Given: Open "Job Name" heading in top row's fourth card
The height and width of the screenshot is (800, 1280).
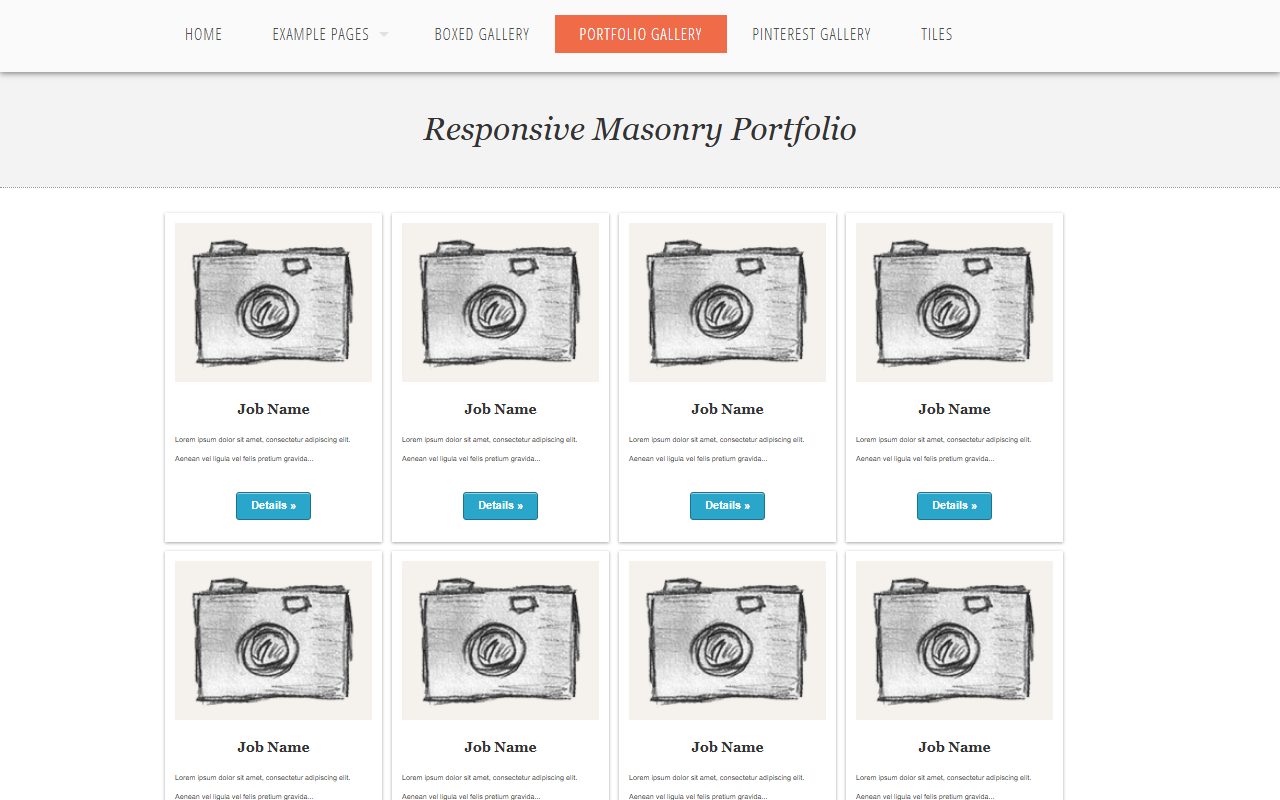Looking at the screenshot, I should click(x=954, y=409).
